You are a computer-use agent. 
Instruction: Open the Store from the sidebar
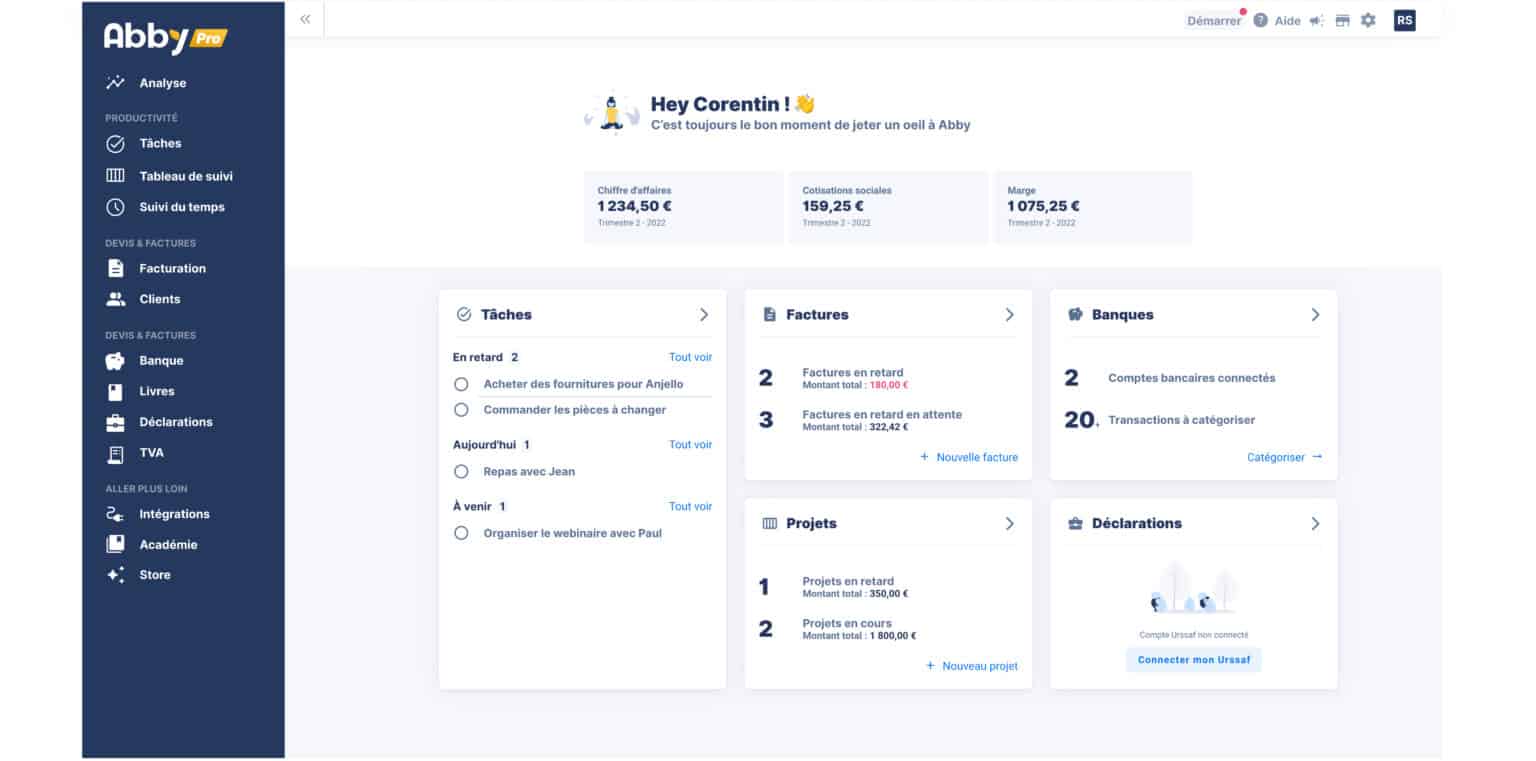(x=154, y=574)
